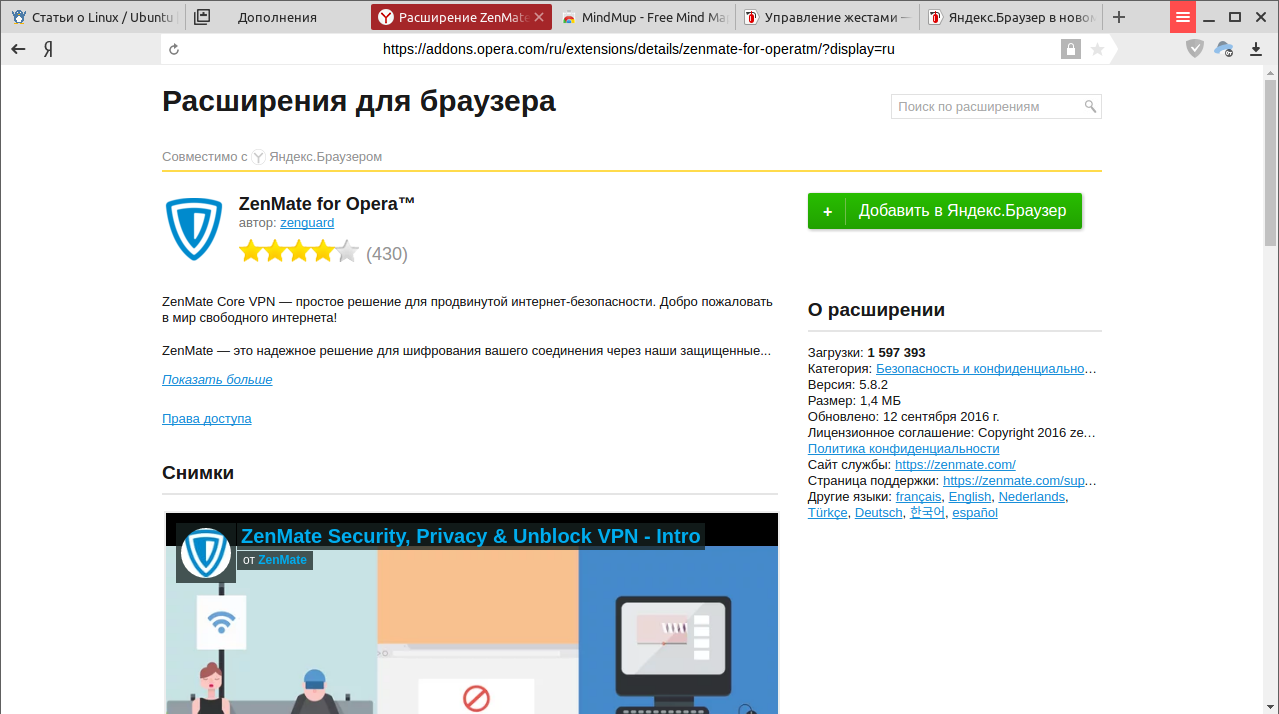The width and height of the screenshot is (1279, 714).
Task: Click the Яндекс.Браузером compatibility text
Action: click(x=325, y=157)
